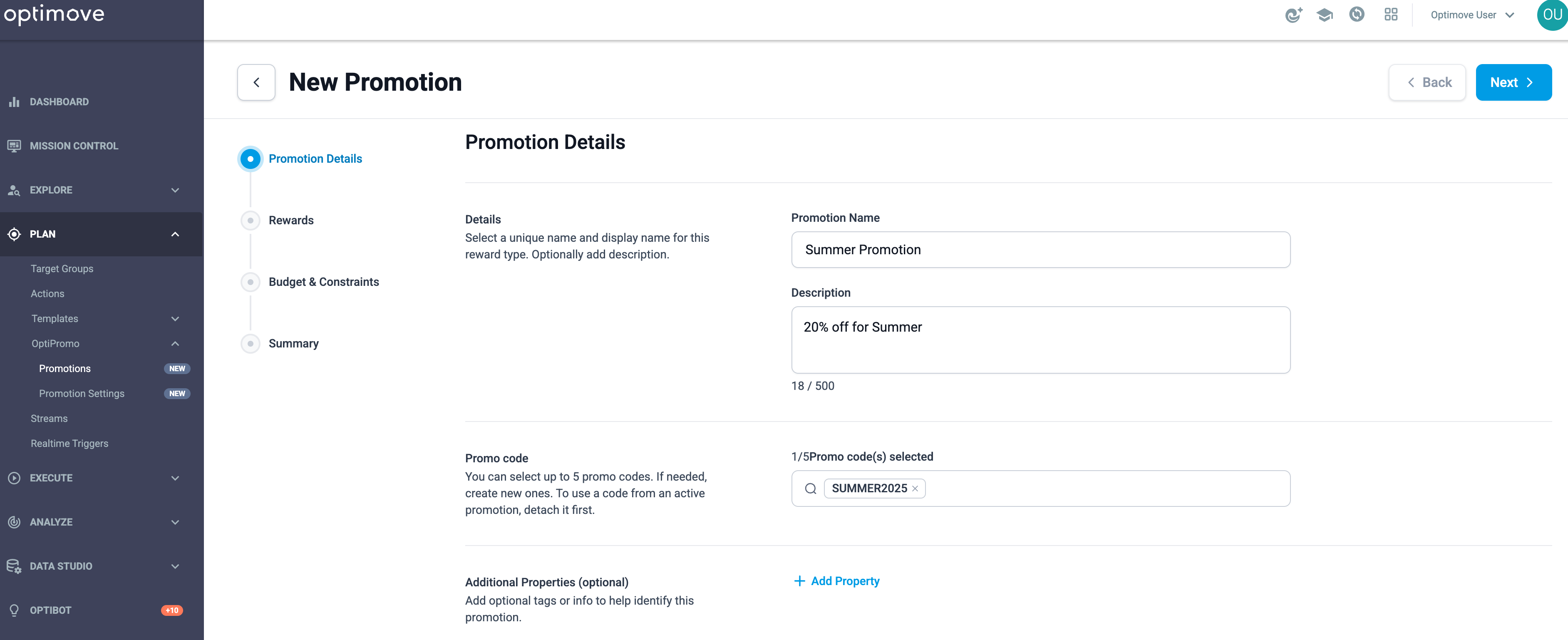
Task: Click the blue Next button
Action: pos(1513,82)
